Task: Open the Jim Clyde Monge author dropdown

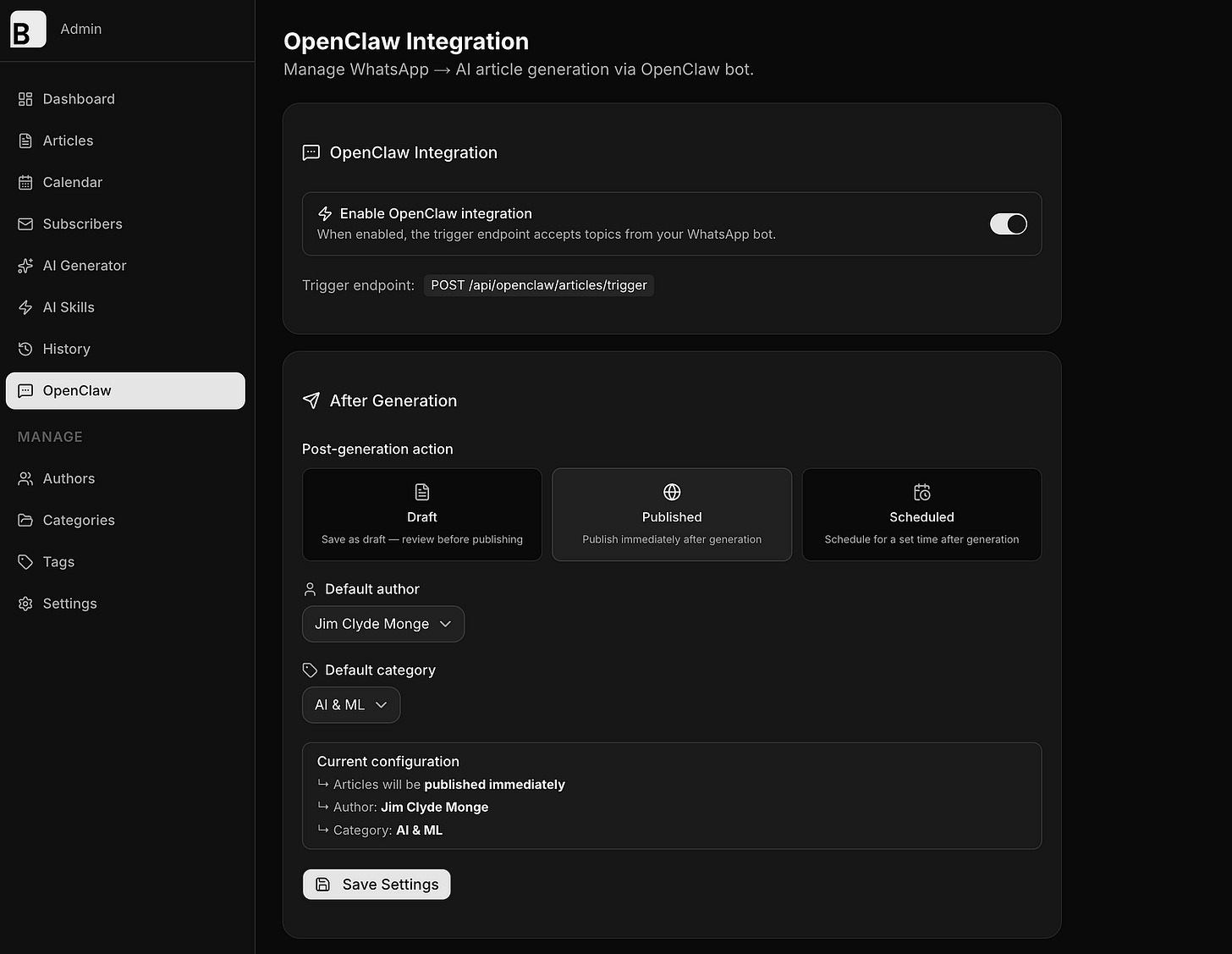Action: tap(383, 624)
